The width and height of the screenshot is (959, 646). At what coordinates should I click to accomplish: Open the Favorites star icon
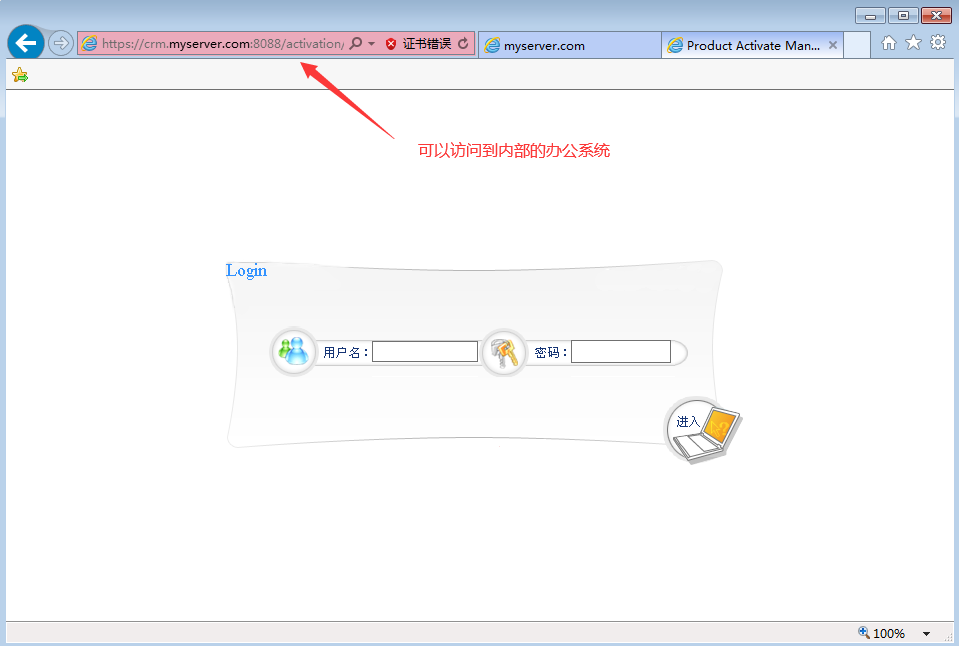pos(913,43)
